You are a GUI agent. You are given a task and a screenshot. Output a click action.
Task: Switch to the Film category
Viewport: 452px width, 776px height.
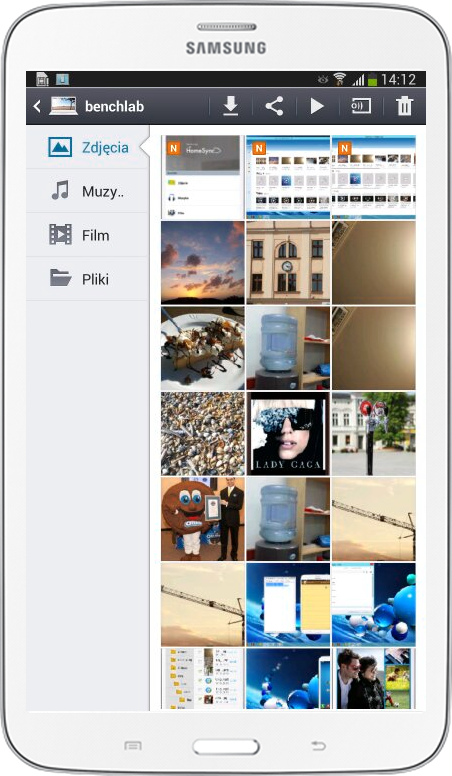click(88, 235)
